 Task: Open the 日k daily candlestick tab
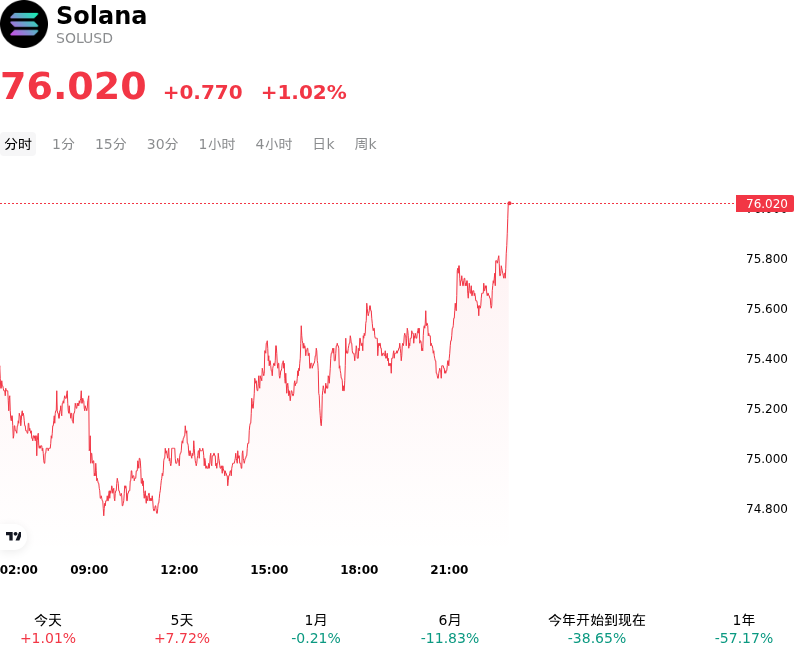323,144
